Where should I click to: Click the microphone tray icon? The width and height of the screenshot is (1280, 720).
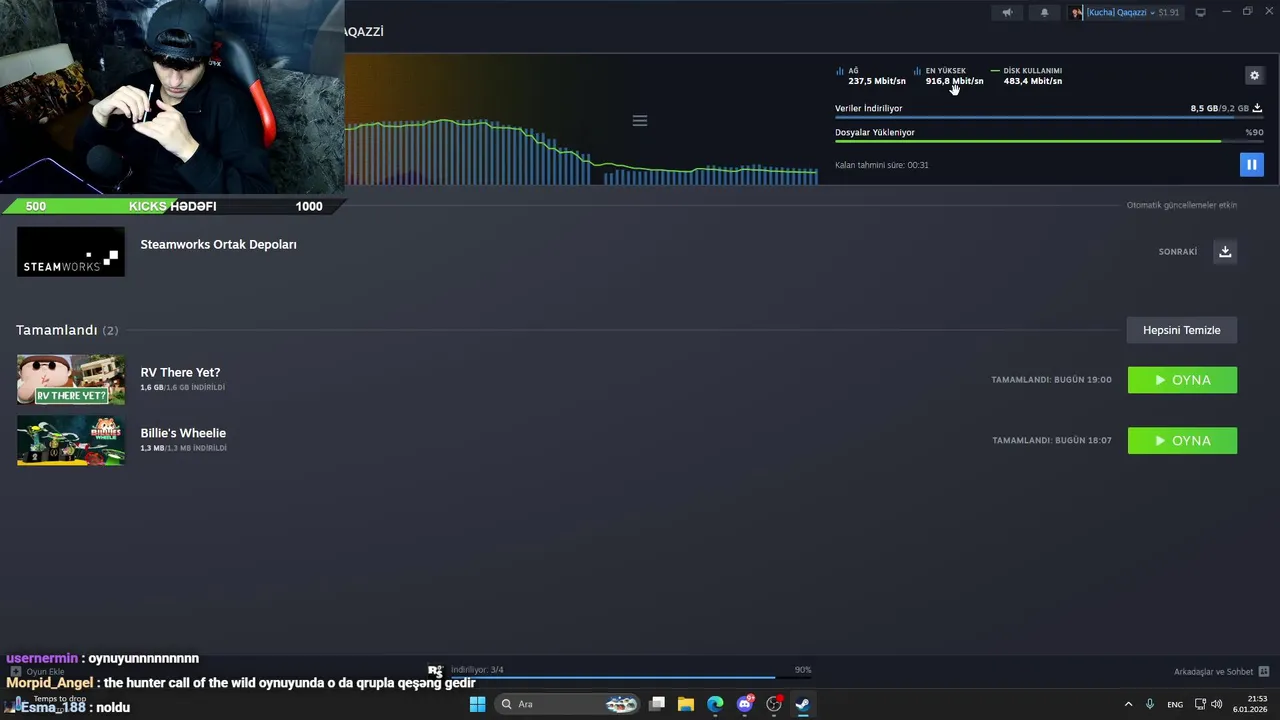point(1150,704)
